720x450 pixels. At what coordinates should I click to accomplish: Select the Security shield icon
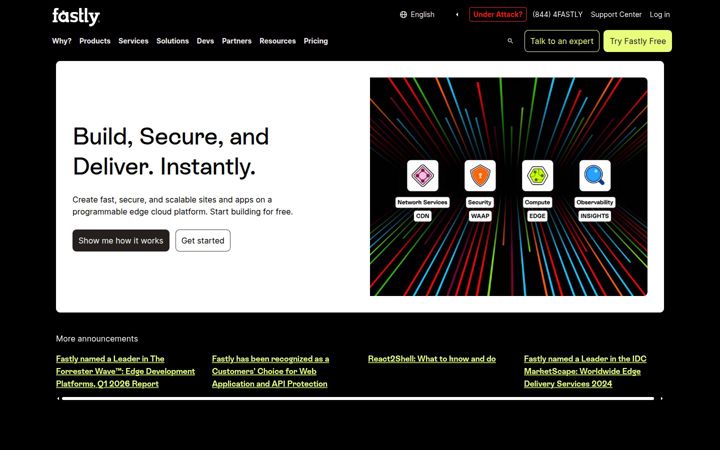[x=480, y=175]
